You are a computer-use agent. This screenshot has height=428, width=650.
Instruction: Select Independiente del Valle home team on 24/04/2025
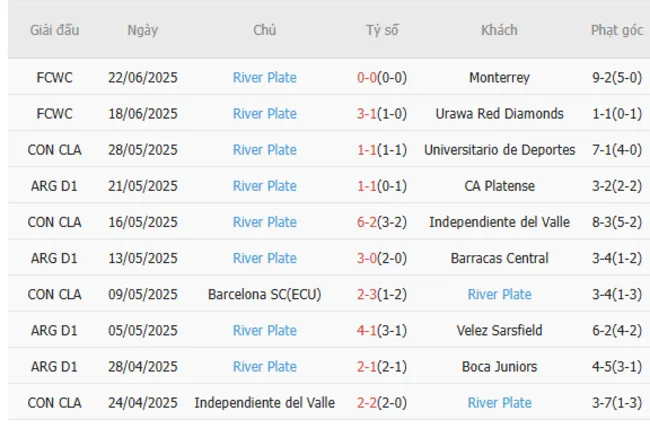coord(264,402)
